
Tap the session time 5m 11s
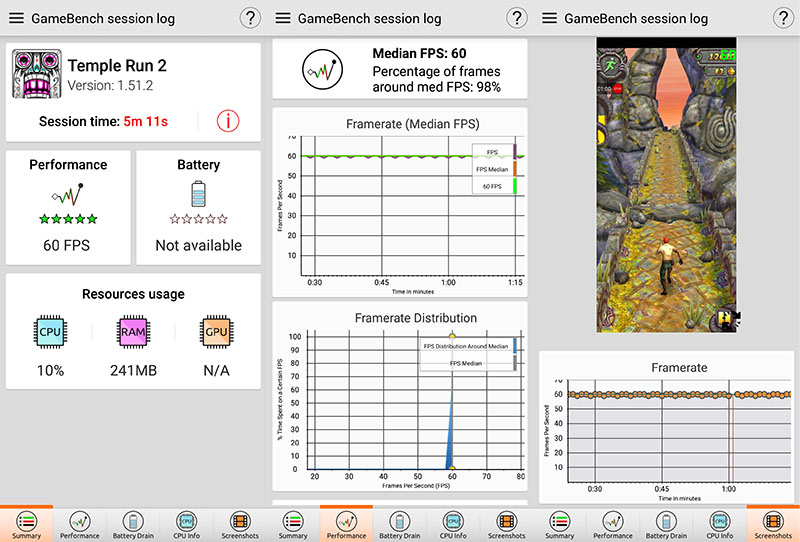[145, 121]
